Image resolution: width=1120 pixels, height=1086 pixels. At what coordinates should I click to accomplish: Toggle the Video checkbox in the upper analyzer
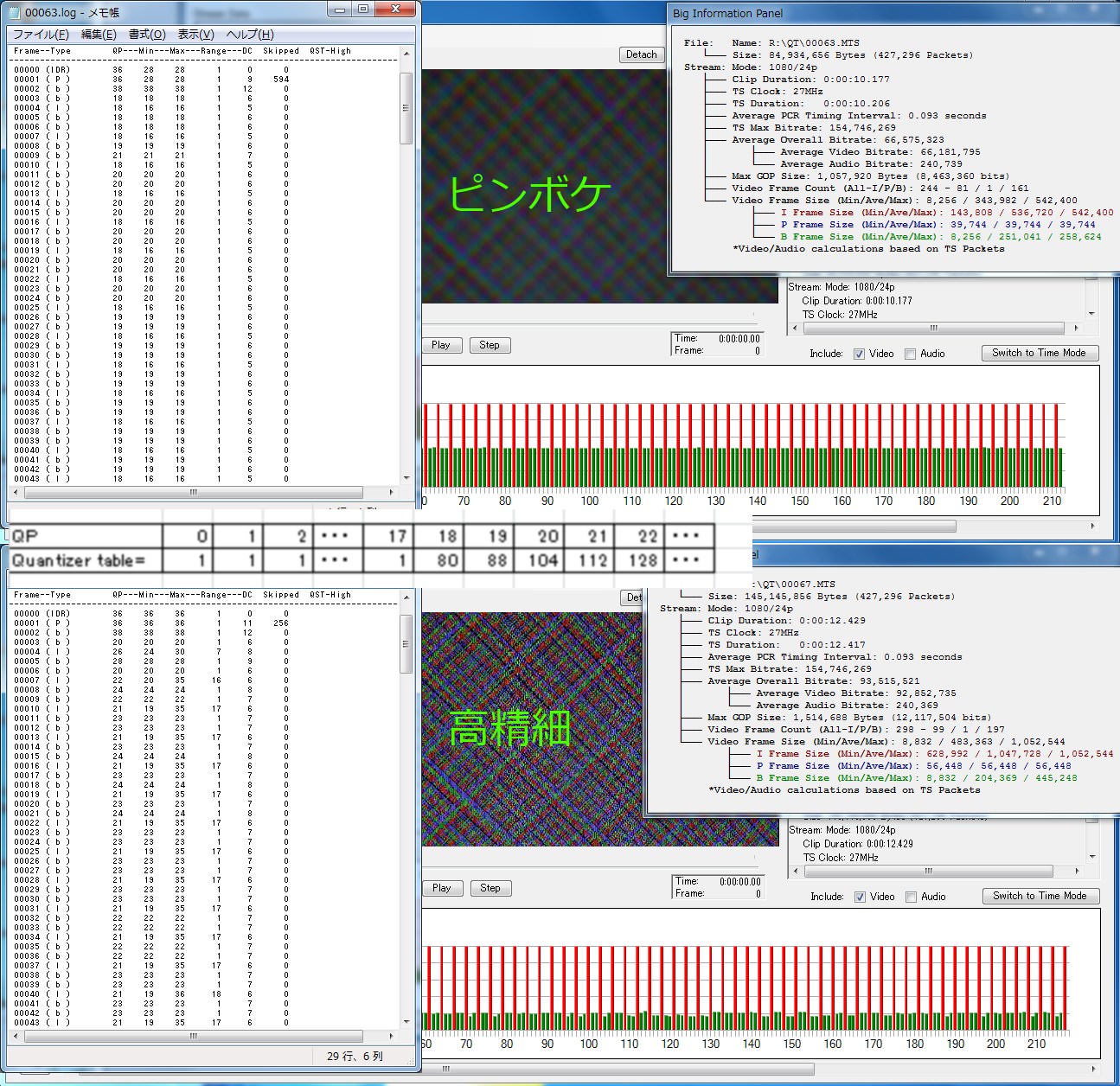[859, 354]
